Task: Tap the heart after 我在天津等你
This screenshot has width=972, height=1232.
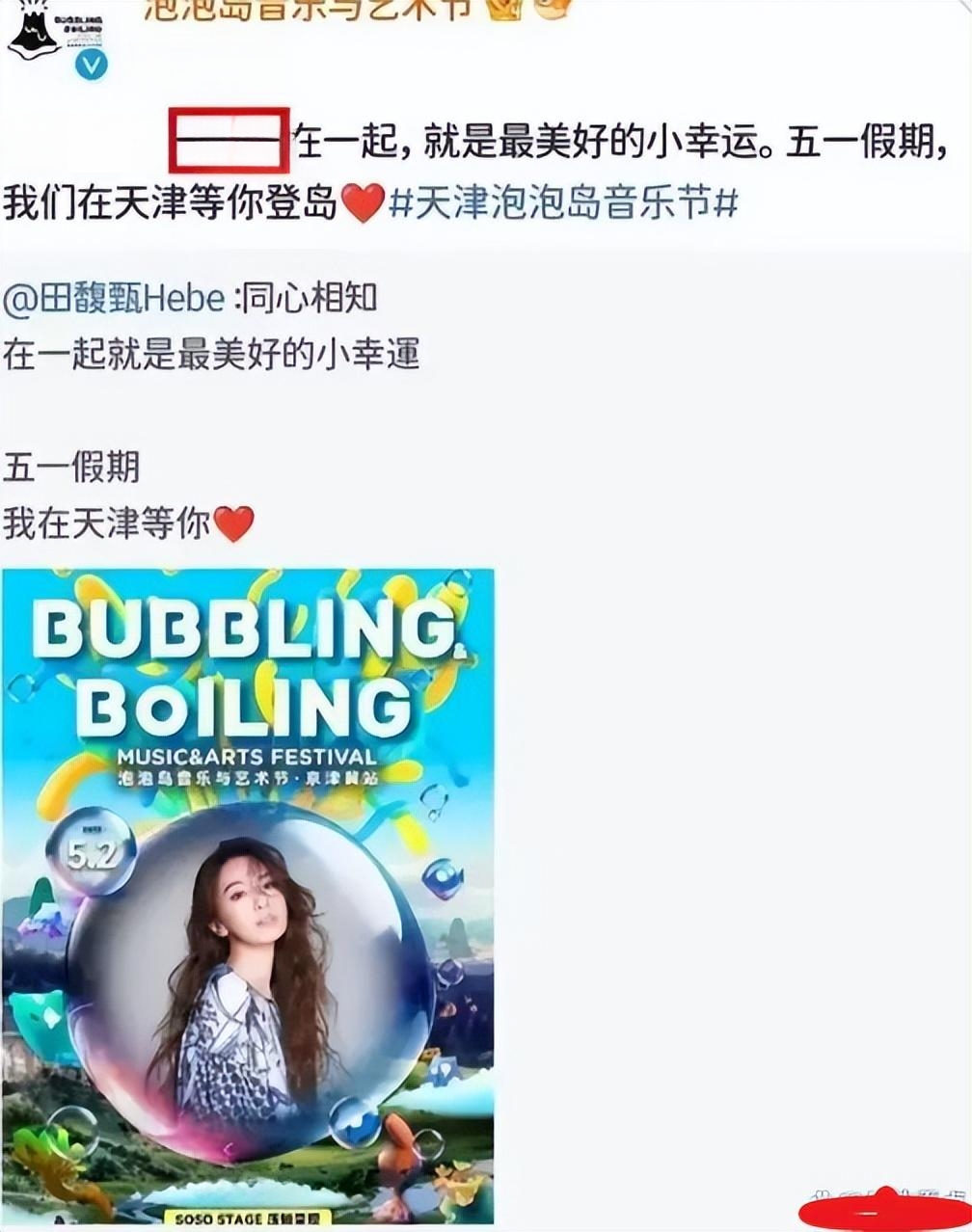Action: (x=233, y=524)
